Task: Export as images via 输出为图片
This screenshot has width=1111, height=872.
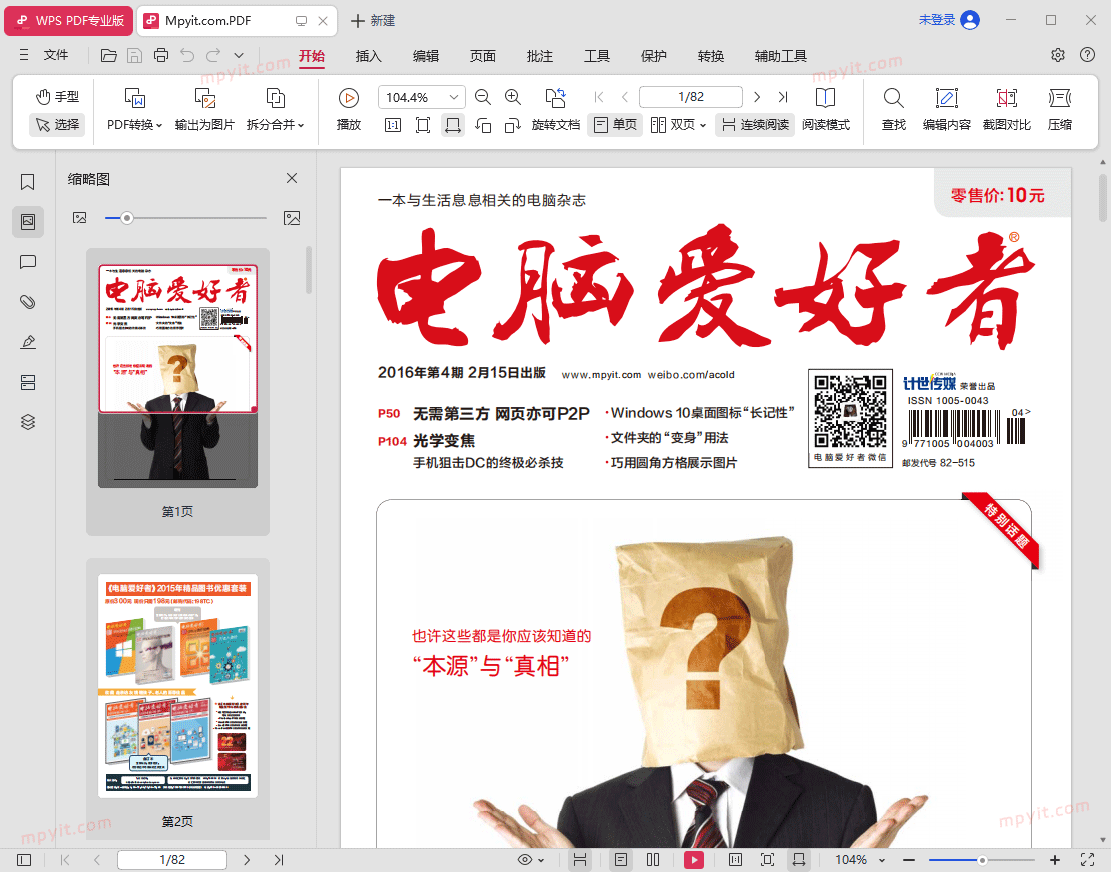Action: point(205,110)
